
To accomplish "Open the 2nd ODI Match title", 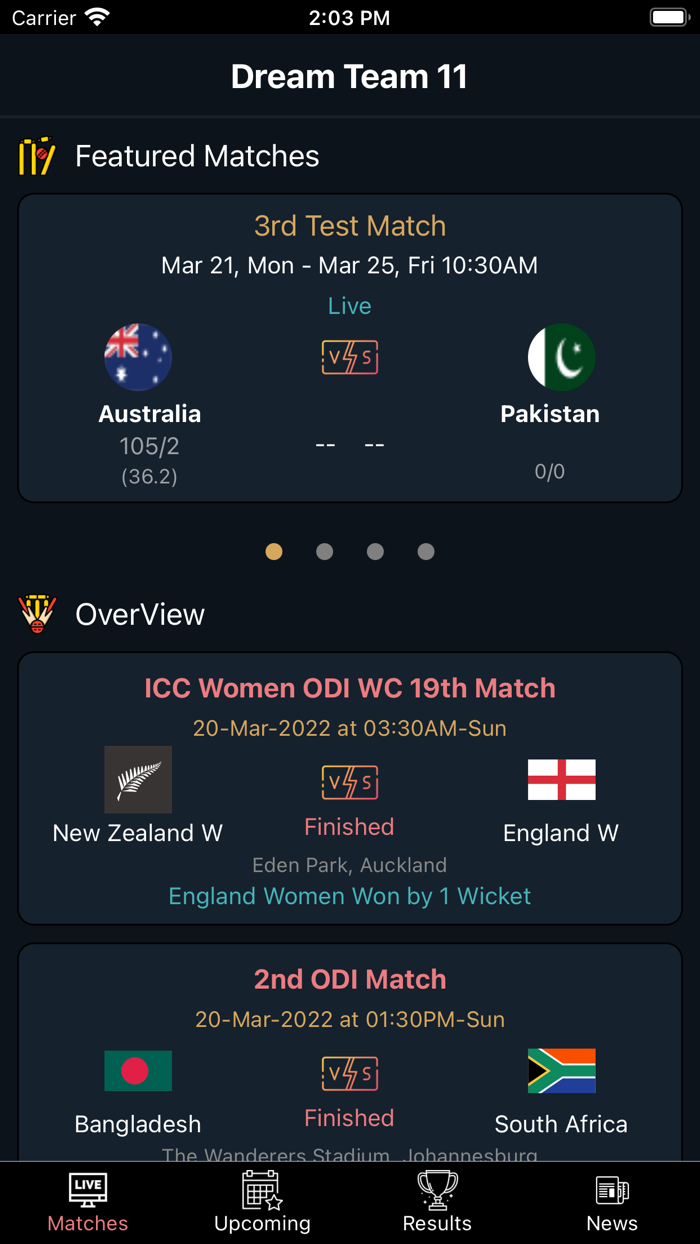I will [349, 979].
